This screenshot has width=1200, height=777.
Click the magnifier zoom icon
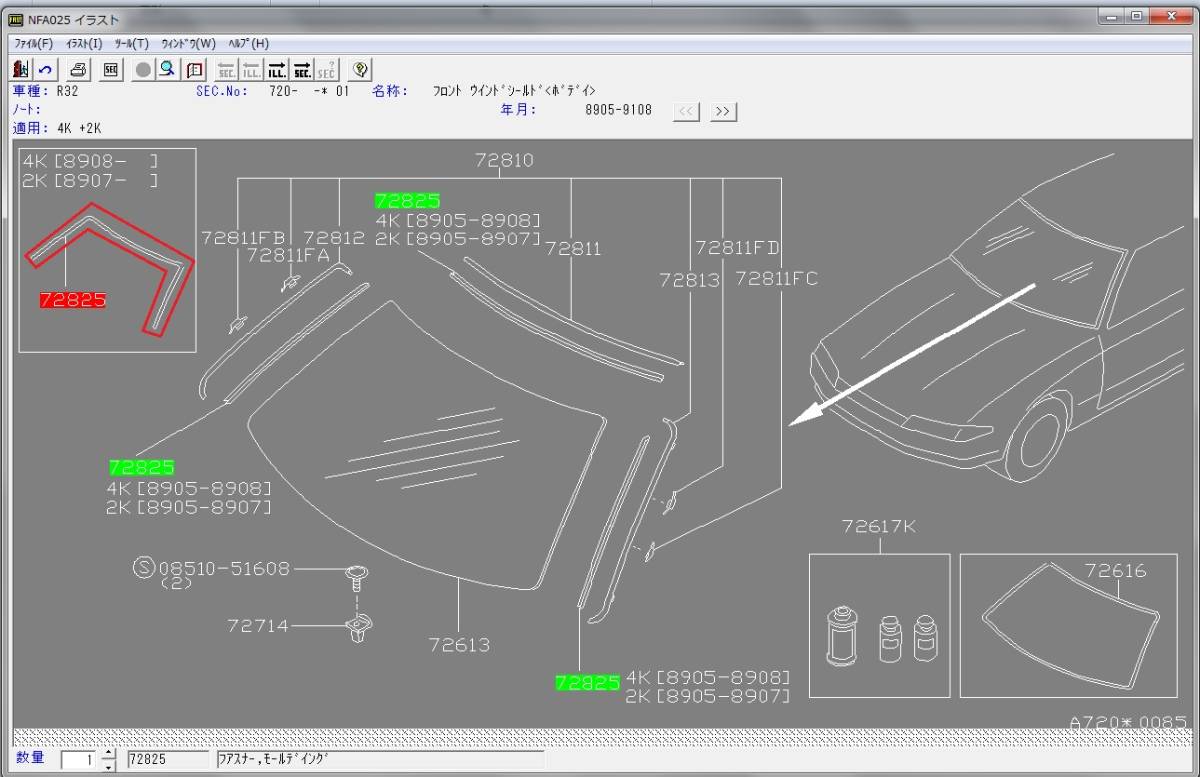pyautogui.click(x=168, y=69)
